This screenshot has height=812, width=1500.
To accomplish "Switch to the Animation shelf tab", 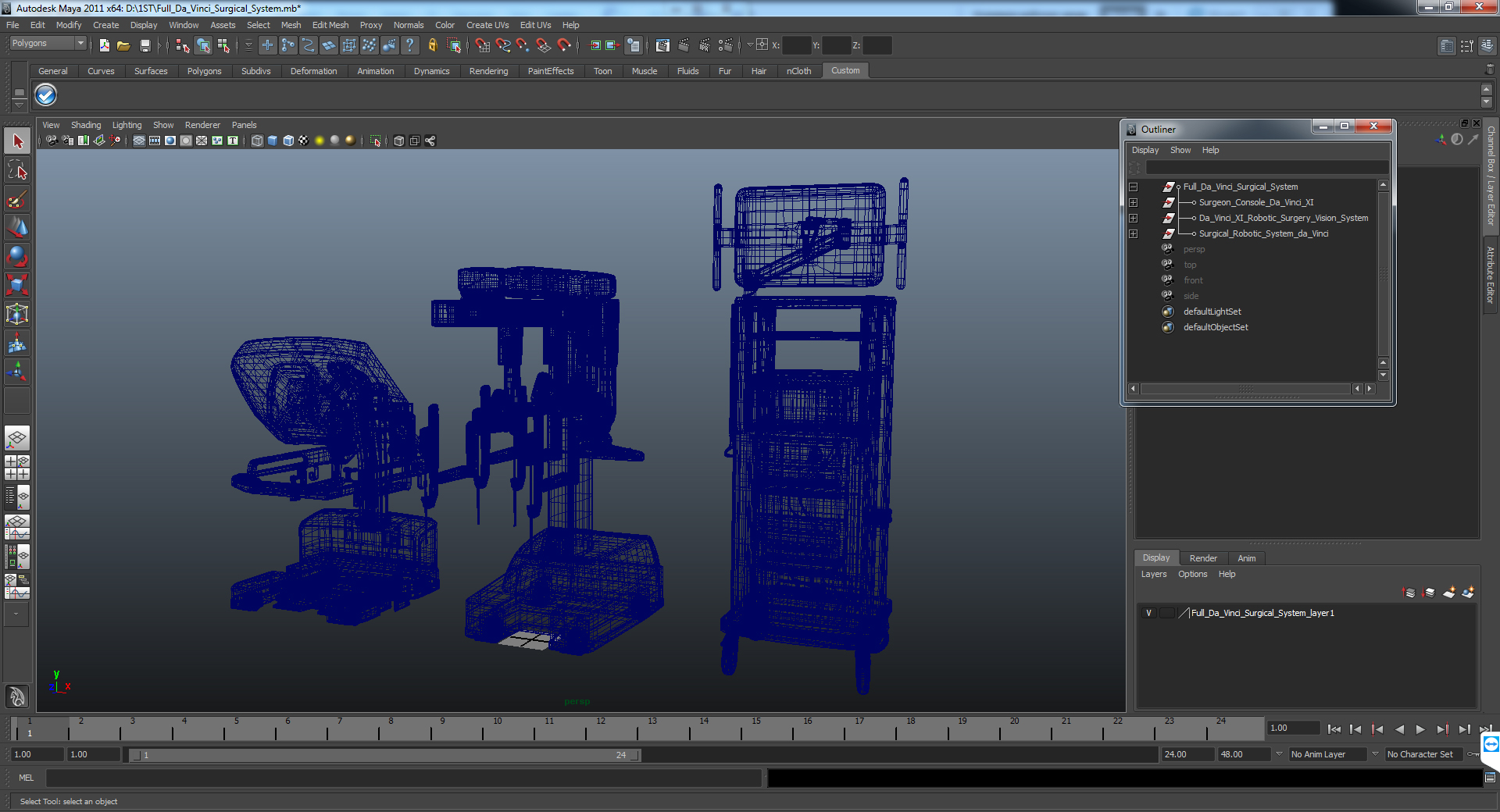I will coord(375,71).
